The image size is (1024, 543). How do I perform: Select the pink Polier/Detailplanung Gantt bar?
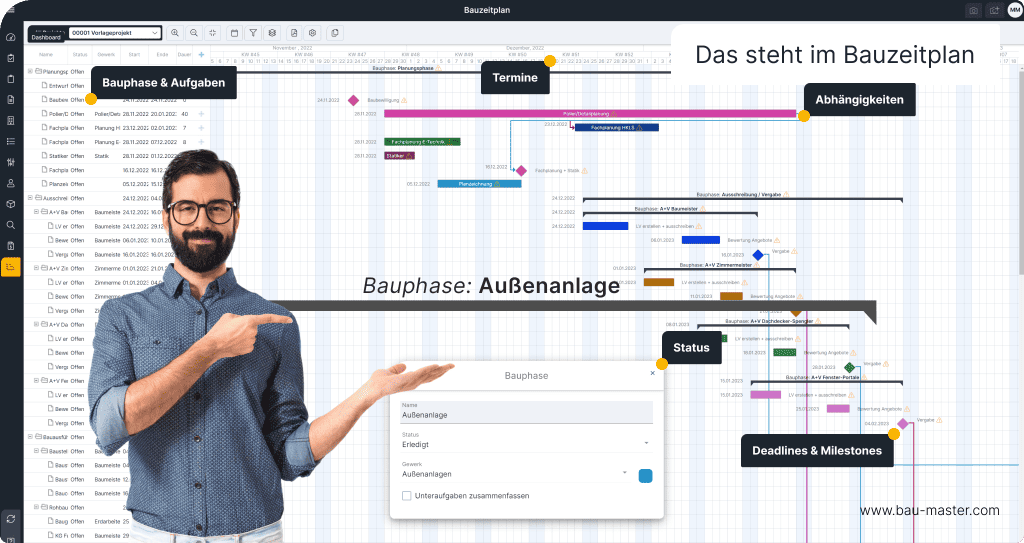(590, 114)
